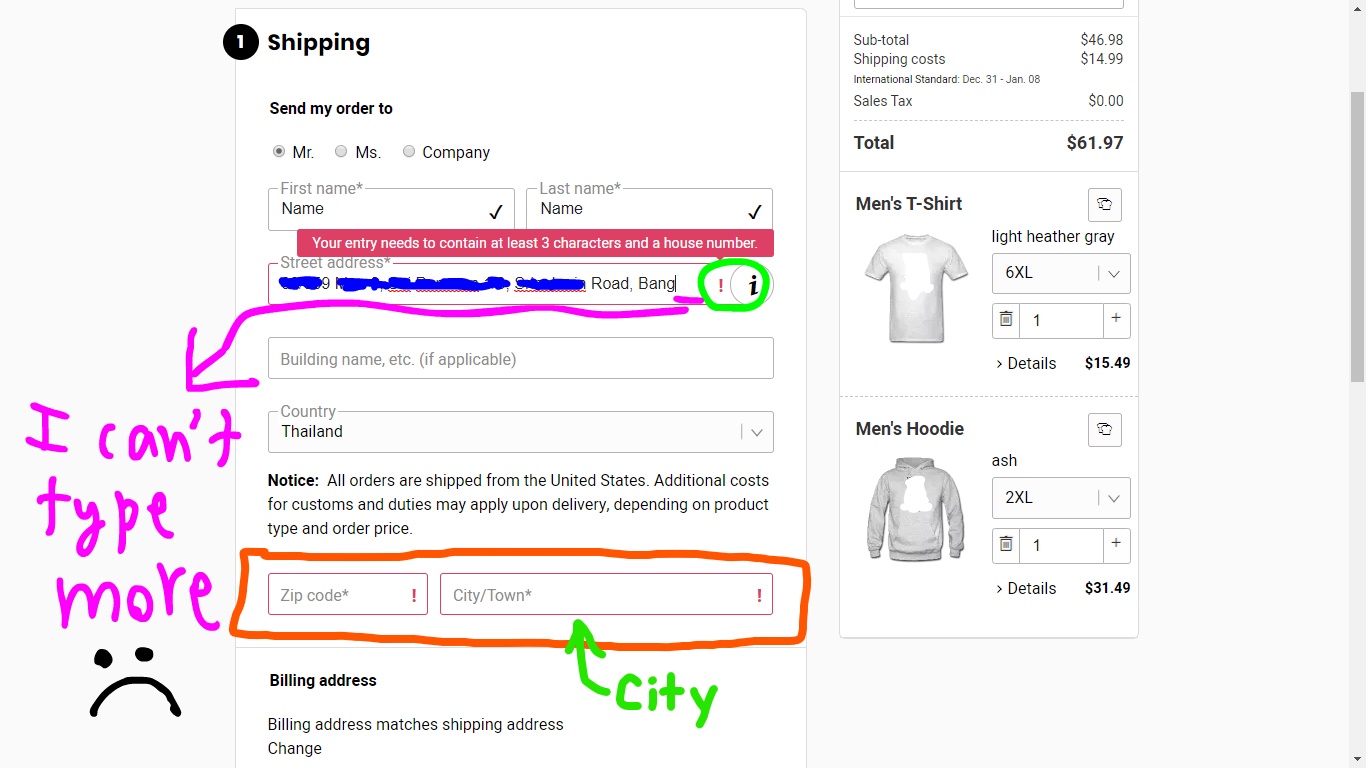Remove the Men's T-Shirt with trash icon
1366x768 pixels.
(1006, 320)
